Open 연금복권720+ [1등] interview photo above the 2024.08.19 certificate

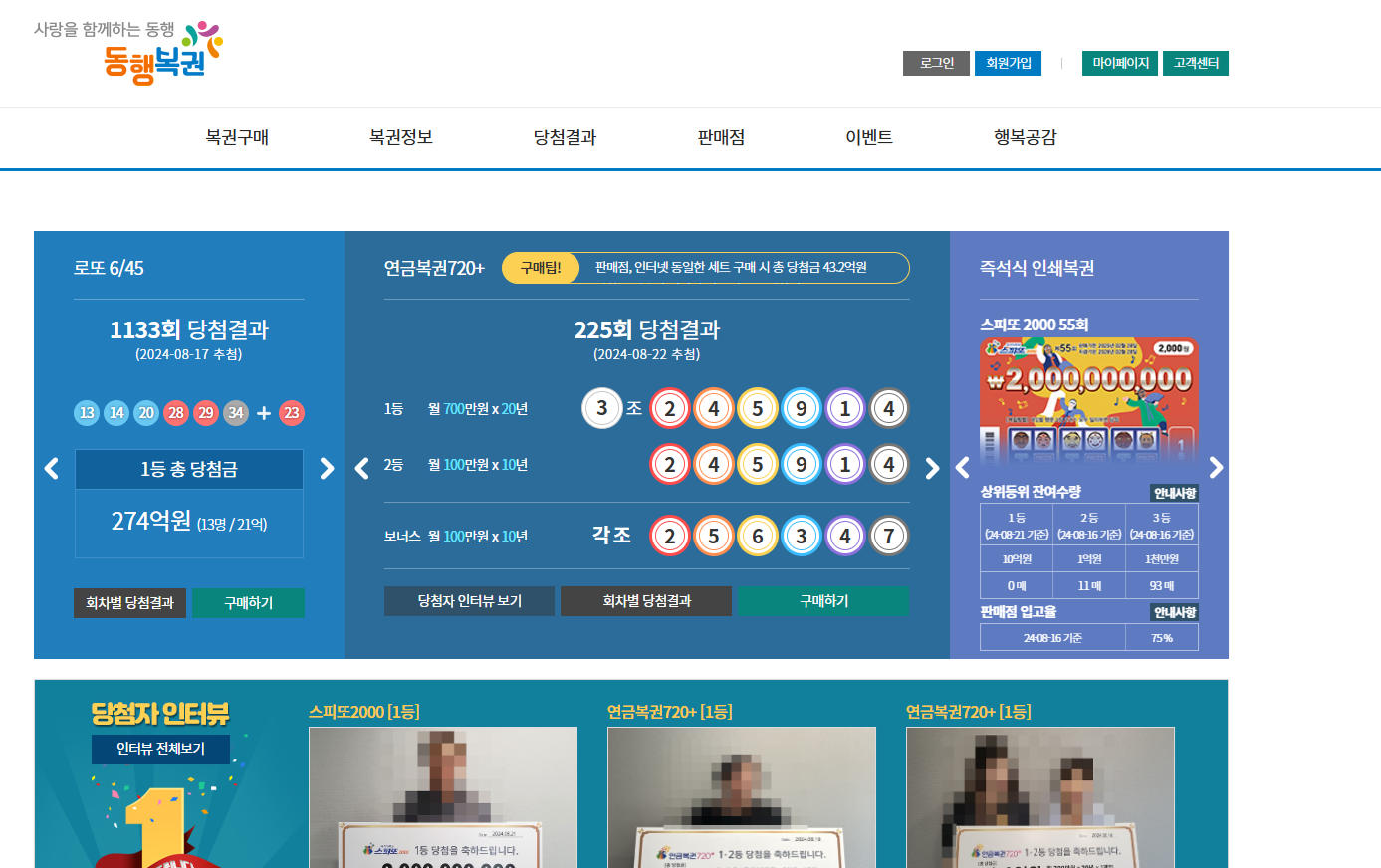pos(742,797)
